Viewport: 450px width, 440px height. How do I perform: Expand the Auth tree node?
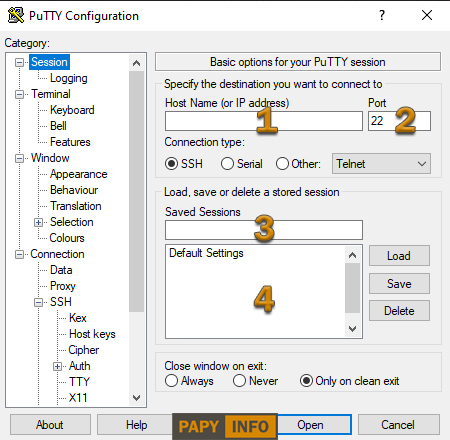(58, 366)
